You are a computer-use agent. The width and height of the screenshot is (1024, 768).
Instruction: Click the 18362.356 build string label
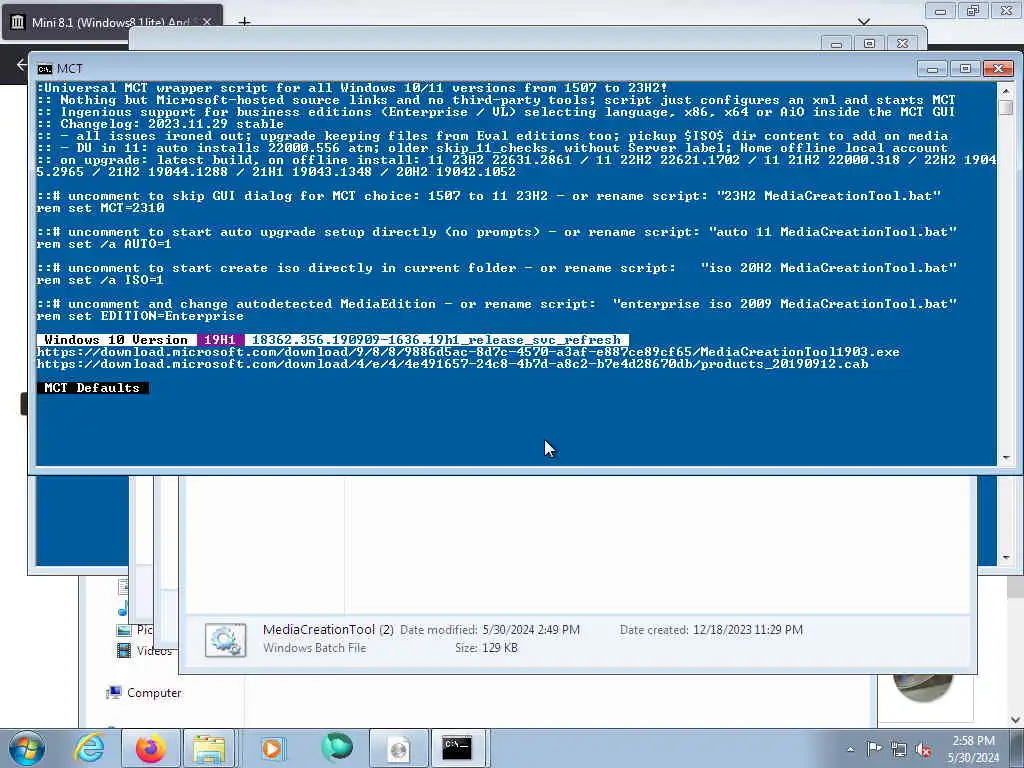(436, 340)
